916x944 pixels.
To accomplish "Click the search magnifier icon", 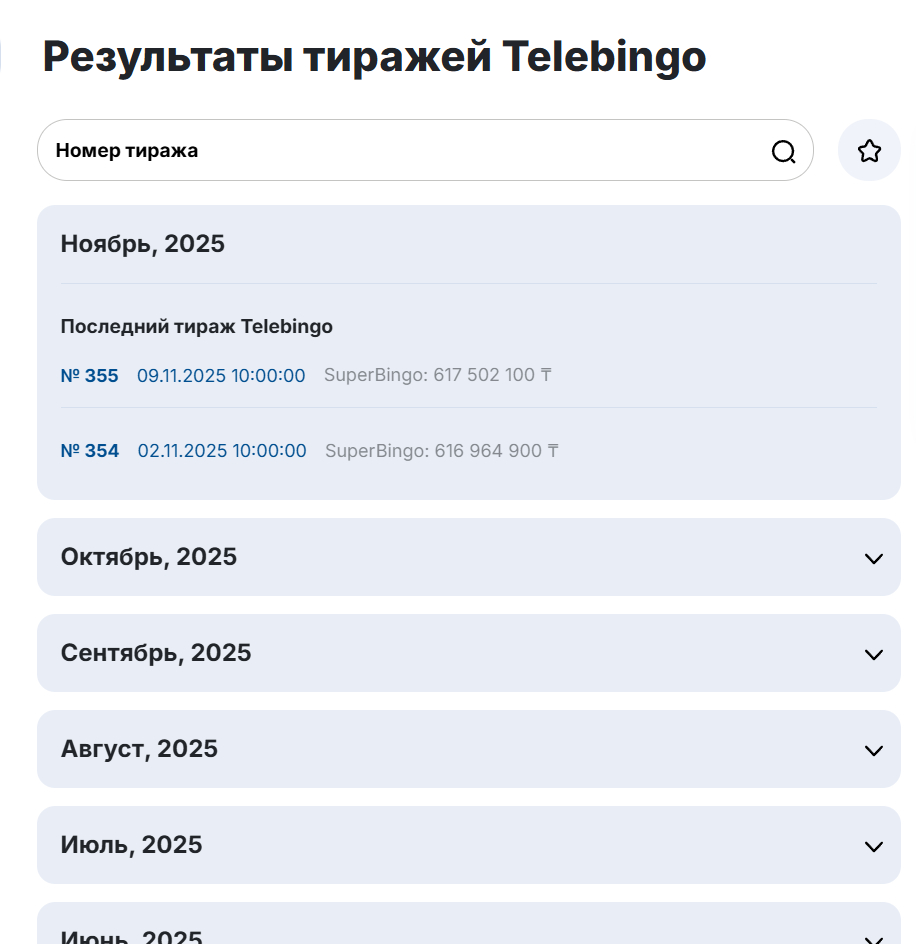I will click(783, 150).
